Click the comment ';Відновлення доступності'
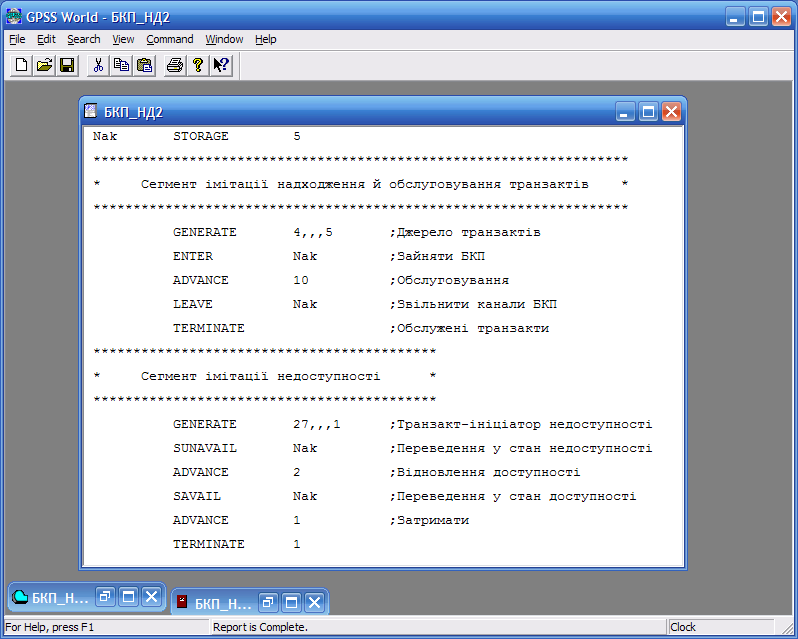Screen dimensions: 798x639 click(x=484, y=472)
